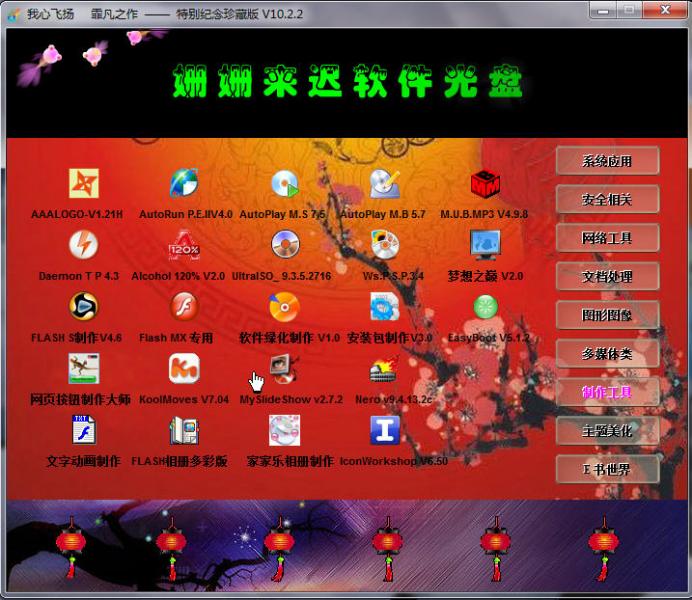Click the Alcohol 120% V2.0 icon

[184, 244]
